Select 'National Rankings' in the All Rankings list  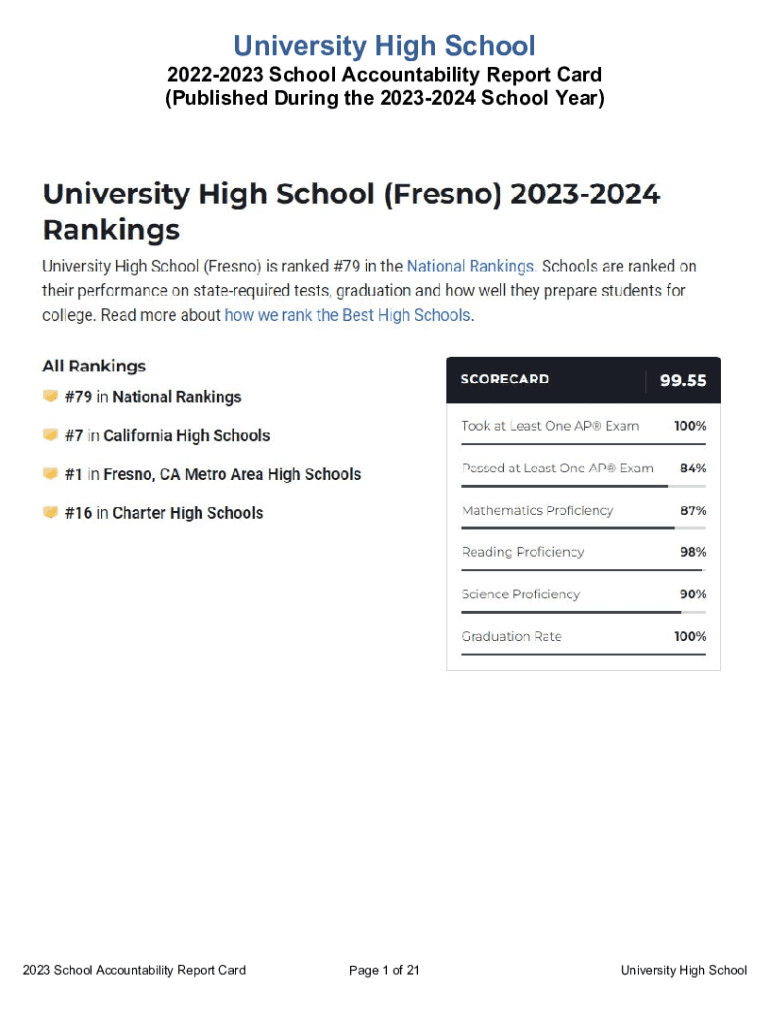pyautogui.click(x=177, y=397)
